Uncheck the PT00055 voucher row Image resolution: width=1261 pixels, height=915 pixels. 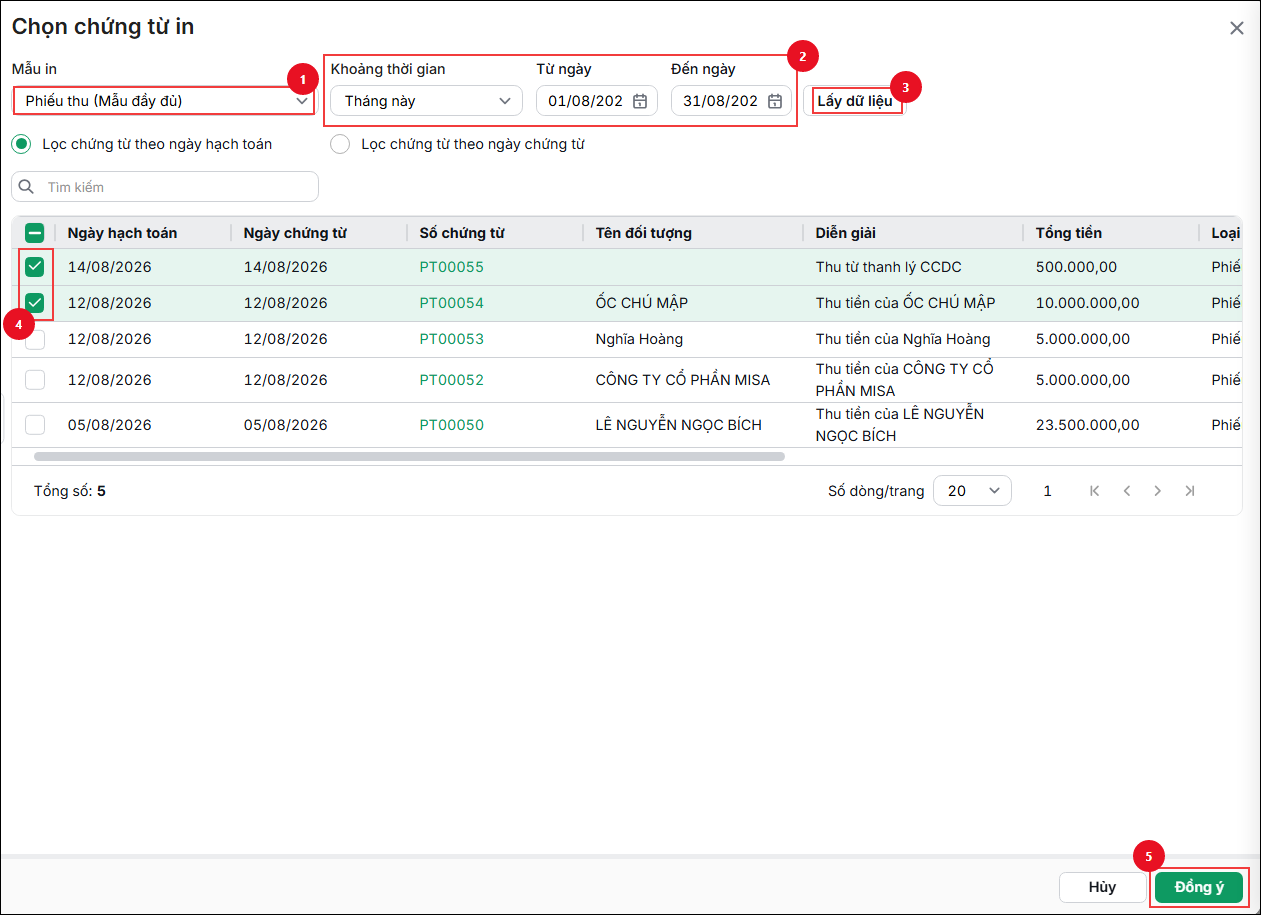35,267
